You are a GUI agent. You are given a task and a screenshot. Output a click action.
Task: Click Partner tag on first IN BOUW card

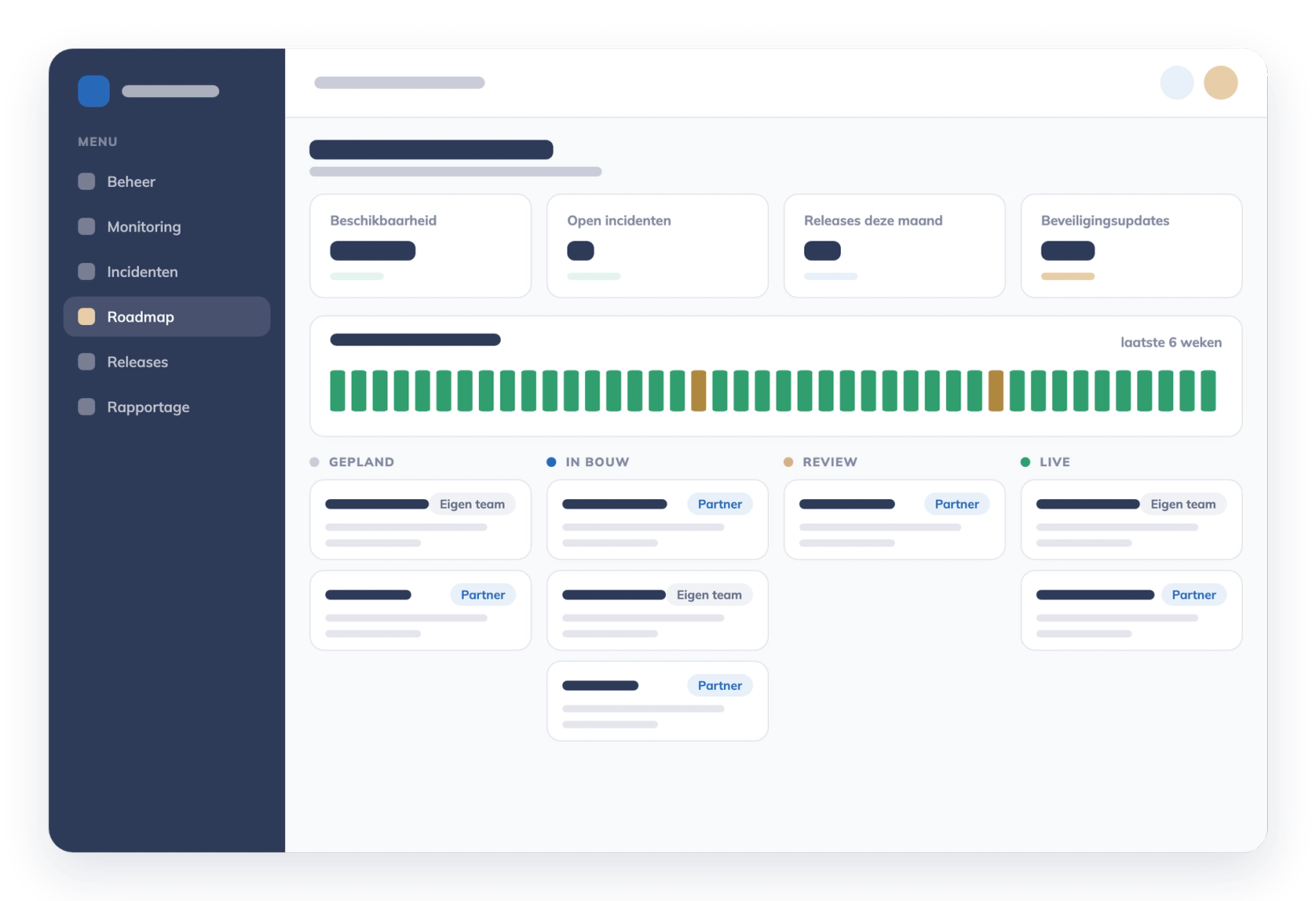[720, 504]
